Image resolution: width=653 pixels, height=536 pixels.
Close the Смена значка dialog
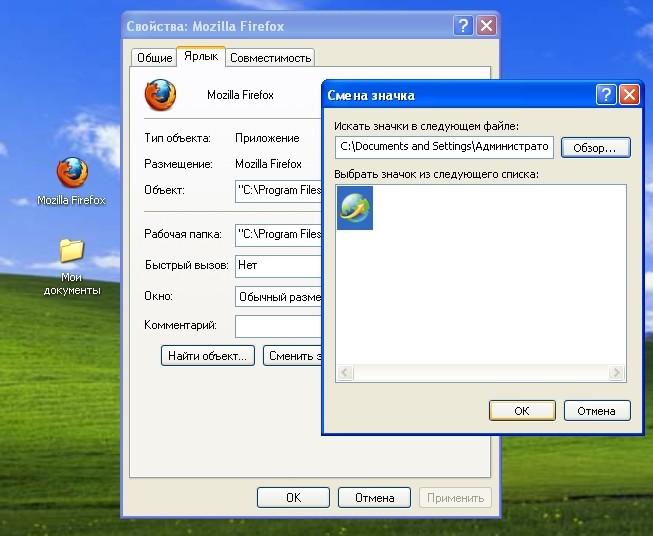629,95
